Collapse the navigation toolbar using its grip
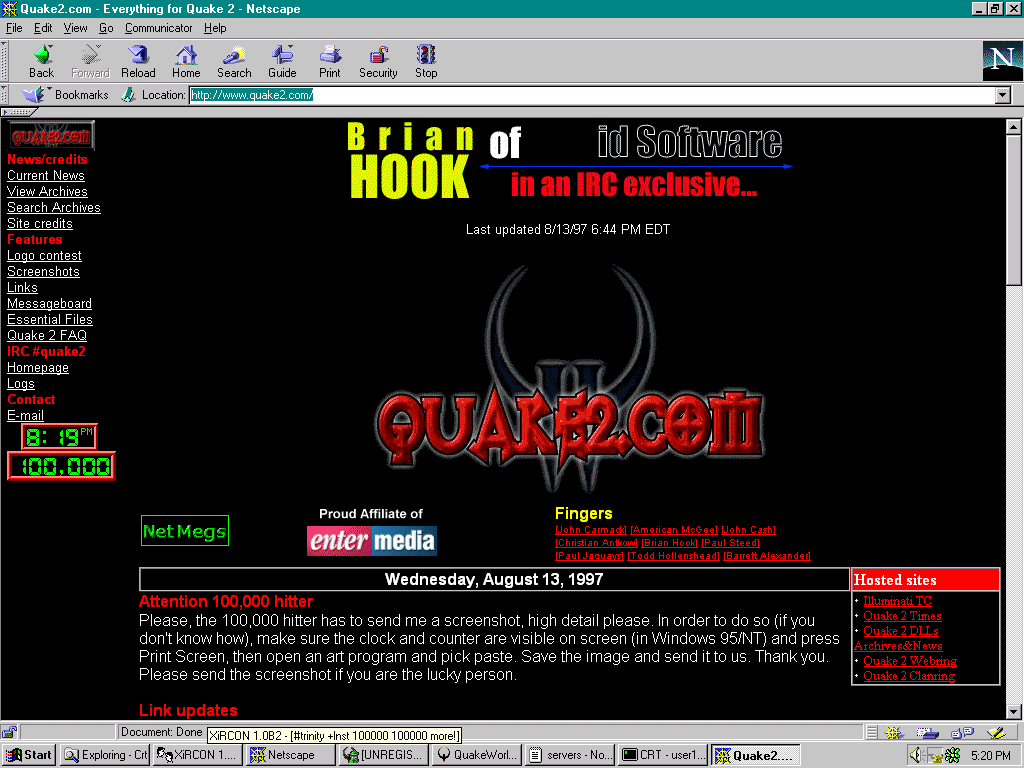This screenshot has height=768, width=1024. pos(4,61)
